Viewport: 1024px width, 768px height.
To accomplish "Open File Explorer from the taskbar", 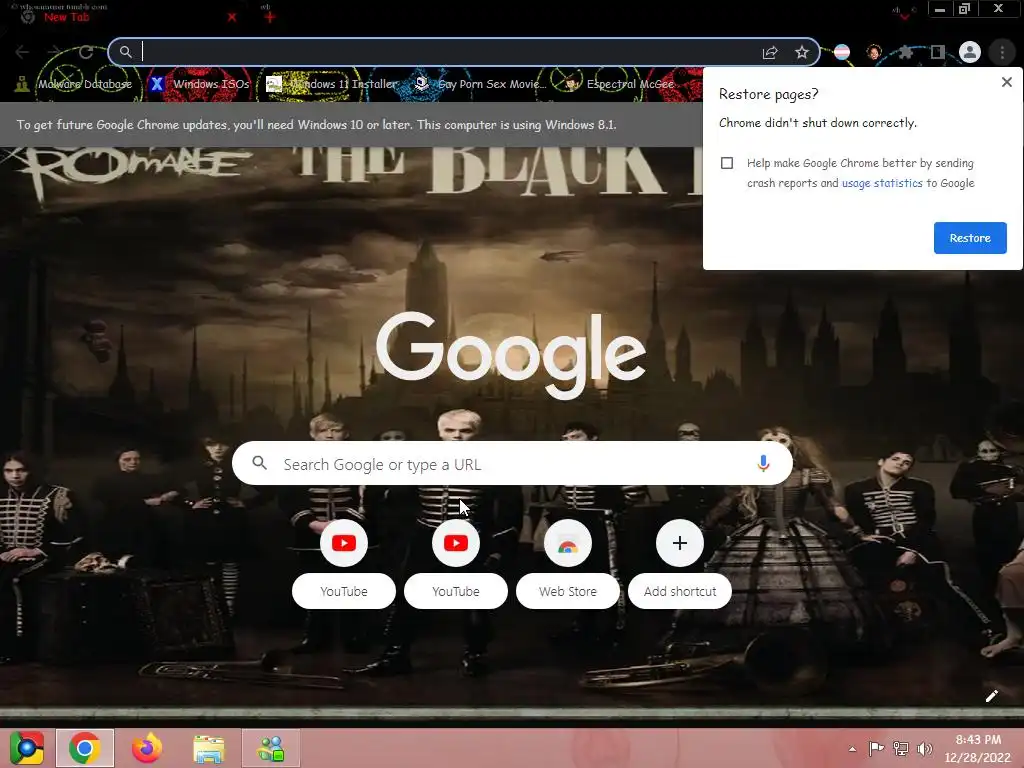I will (x=209, y=748).
